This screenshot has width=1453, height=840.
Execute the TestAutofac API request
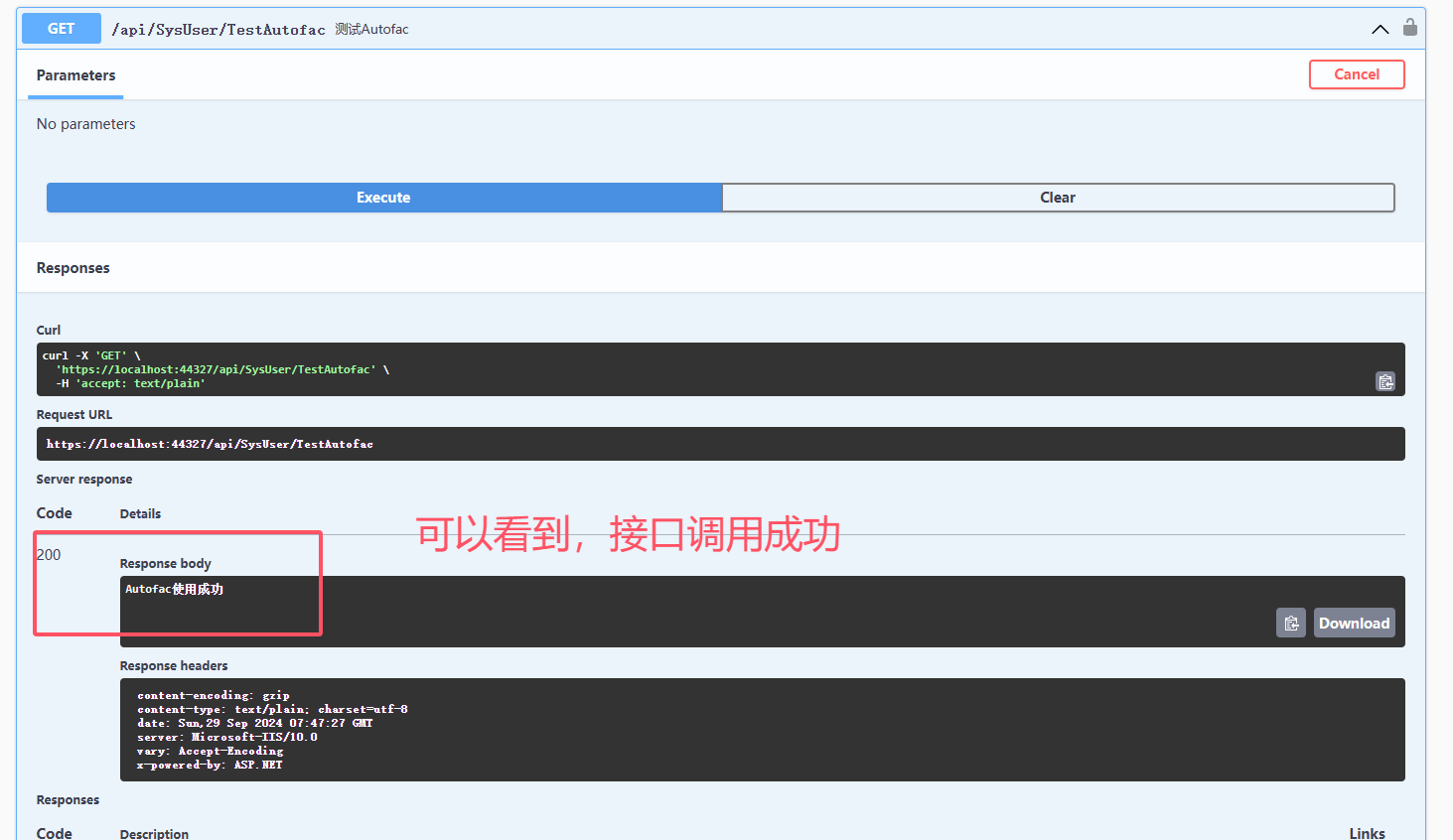(x=383, y=198)
